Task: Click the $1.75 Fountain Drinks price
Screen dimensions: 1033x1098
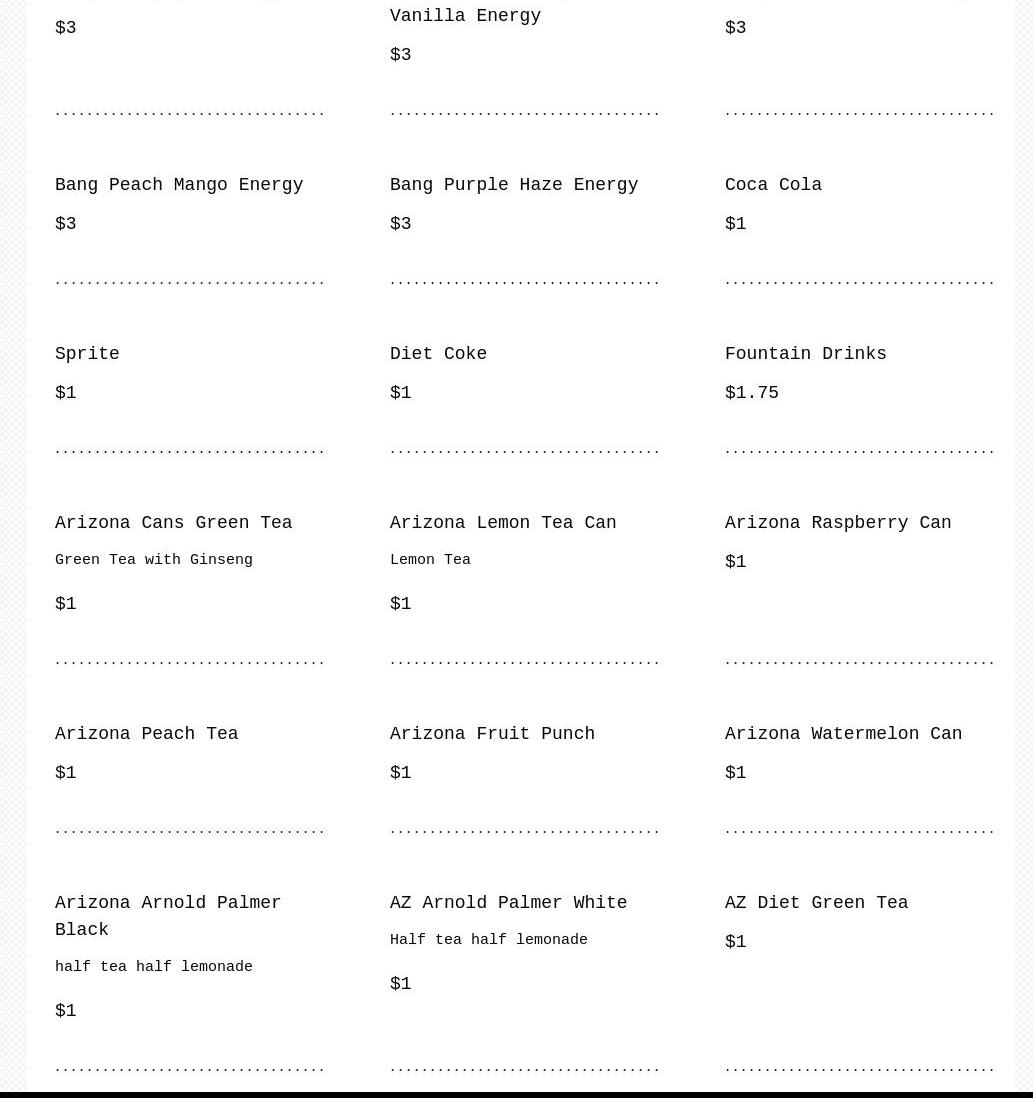Action: (x=752, y=393)
